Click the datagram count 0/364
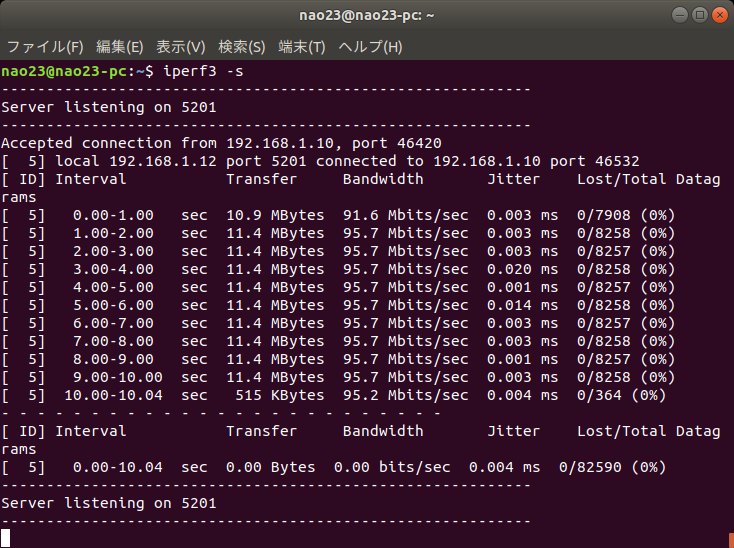This screenshot has height=548, width=734. (x=599, y=395)
